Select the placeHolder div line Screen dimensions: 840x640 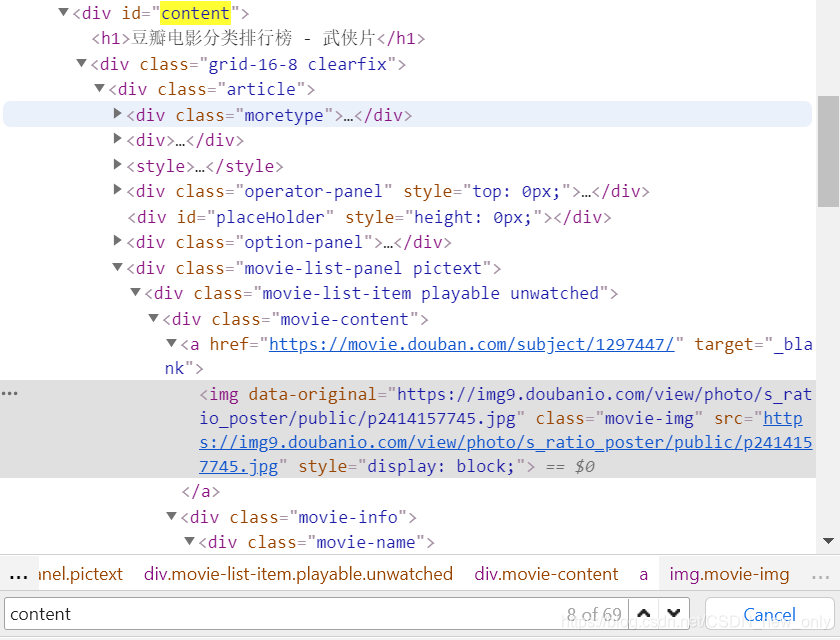coord(369,217)
